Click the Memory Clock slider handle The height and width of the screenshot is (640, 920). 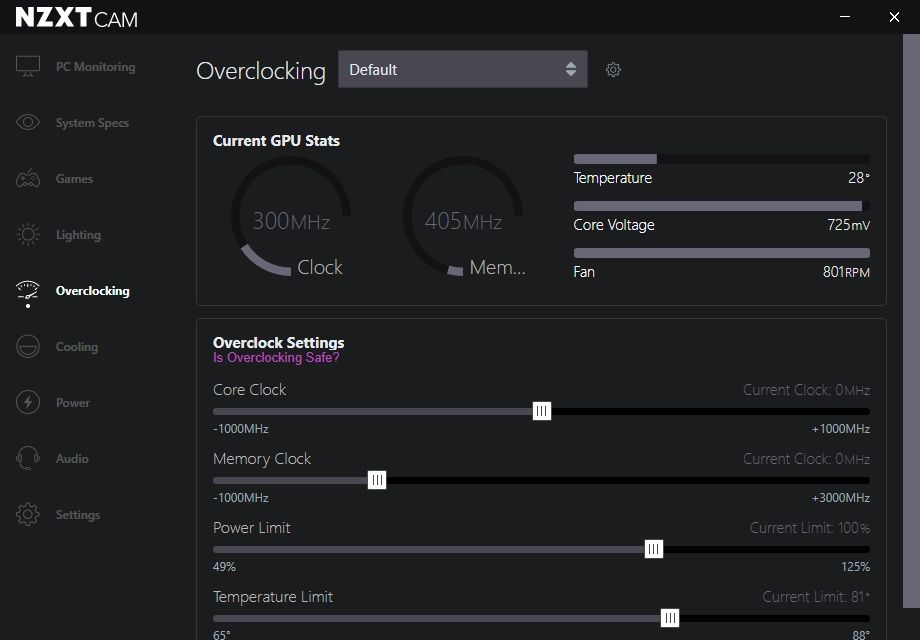pyautogui.click(x=377, y=480)
